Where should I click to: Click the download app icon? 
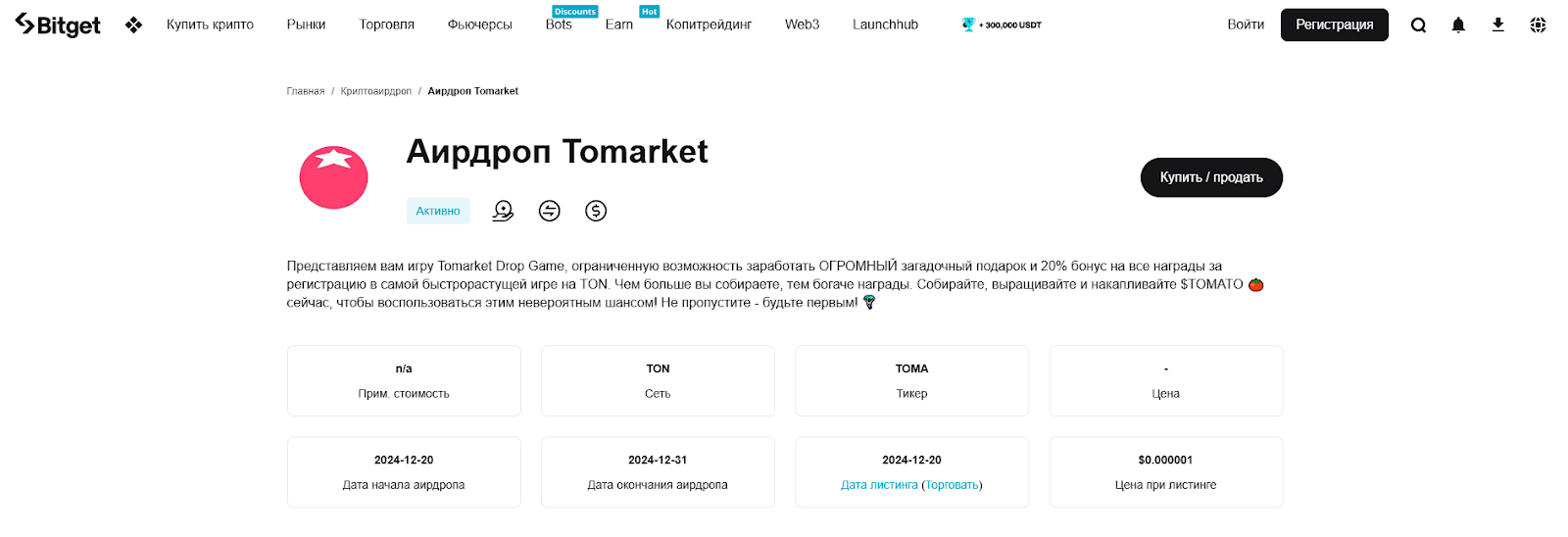click(x=1497, y=25)
